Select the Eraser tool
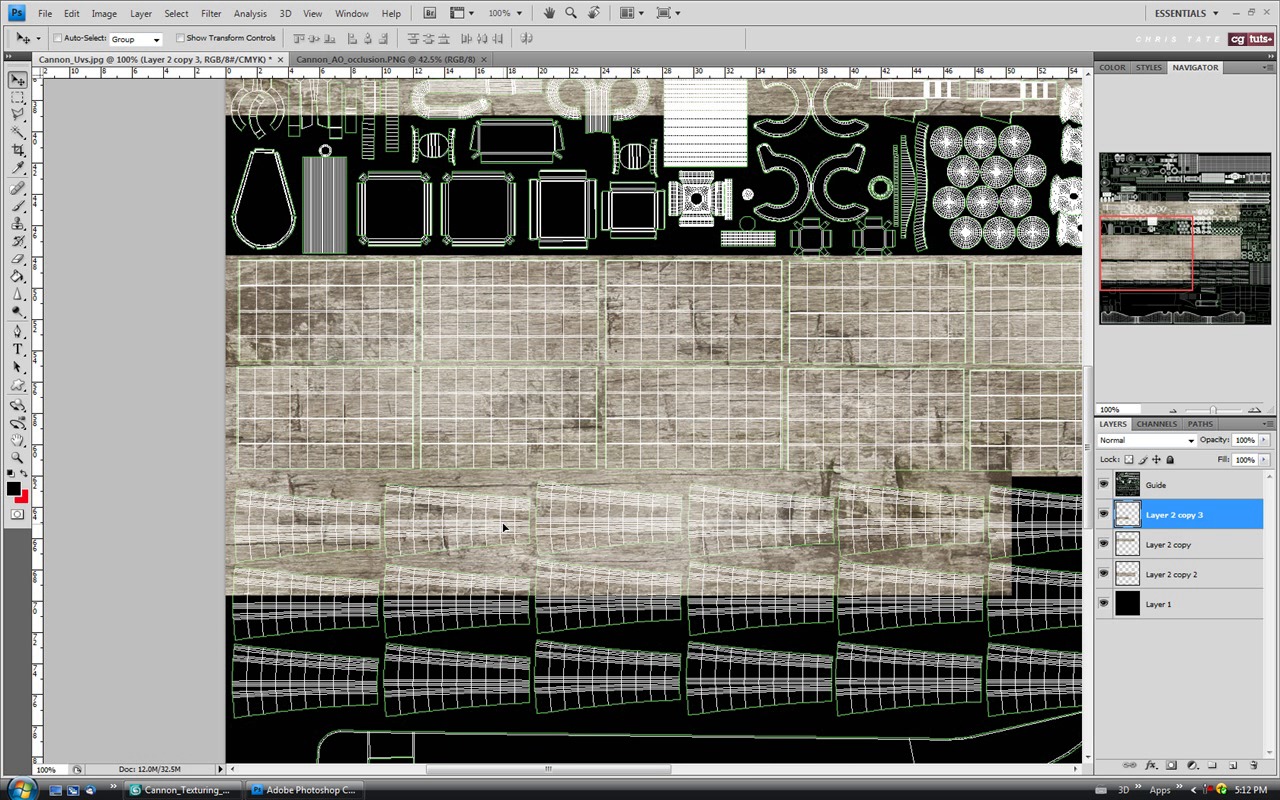Viewport: 1280px width, 800px height. (18, 258)
